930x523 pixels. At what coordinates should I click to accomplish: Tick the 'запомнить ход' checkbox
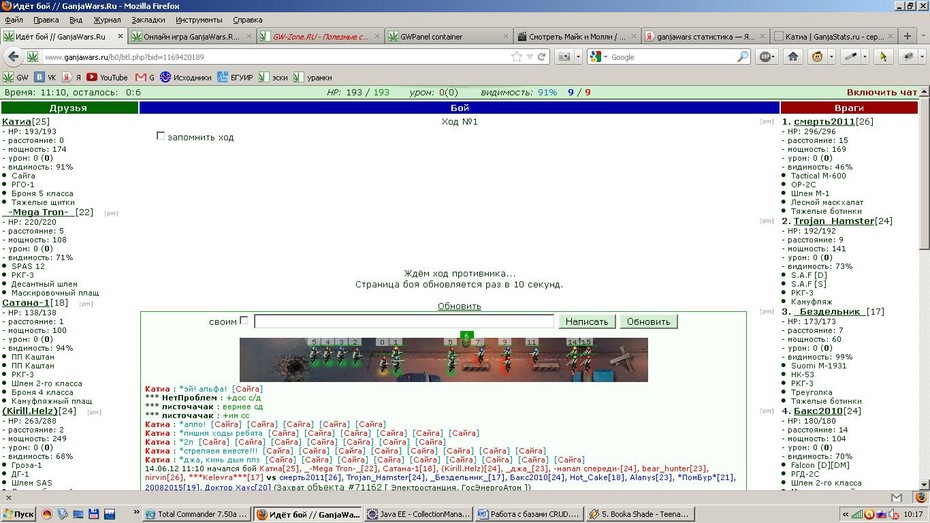coord(160,136)
